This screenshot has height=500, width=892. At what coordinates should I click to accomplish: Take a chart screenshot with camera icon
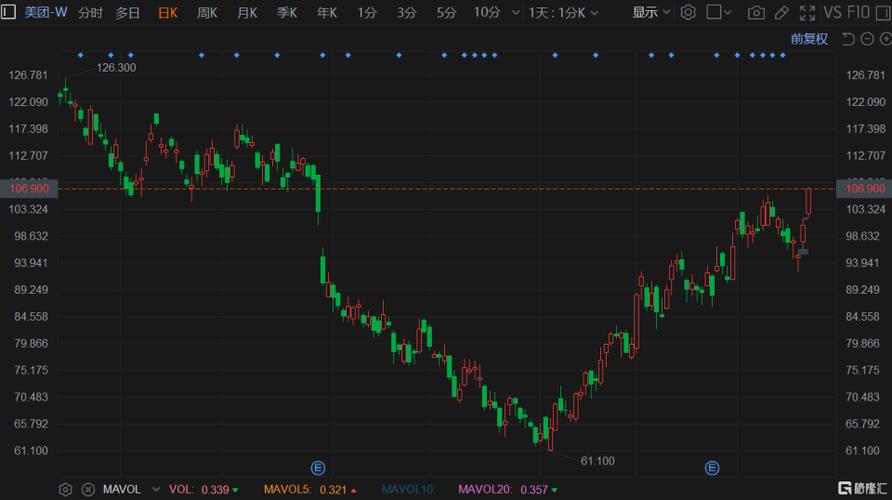755,13
